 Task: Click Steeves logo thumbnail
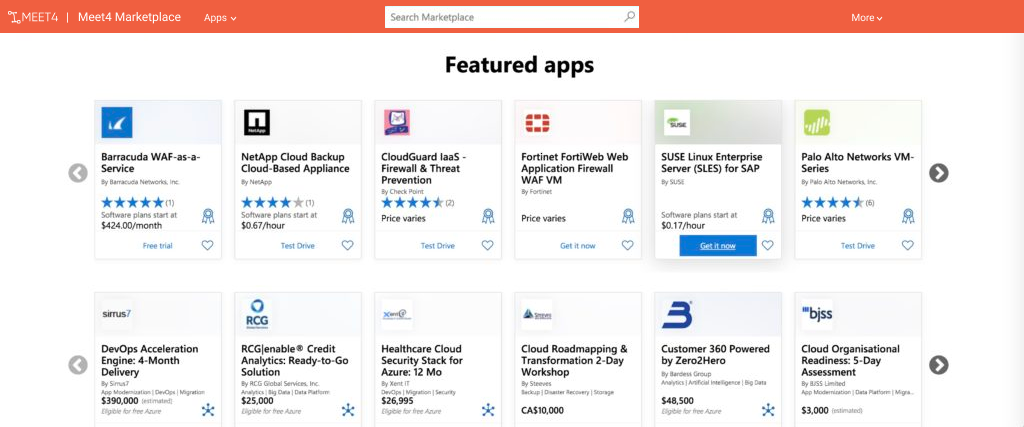click(537, 314)
